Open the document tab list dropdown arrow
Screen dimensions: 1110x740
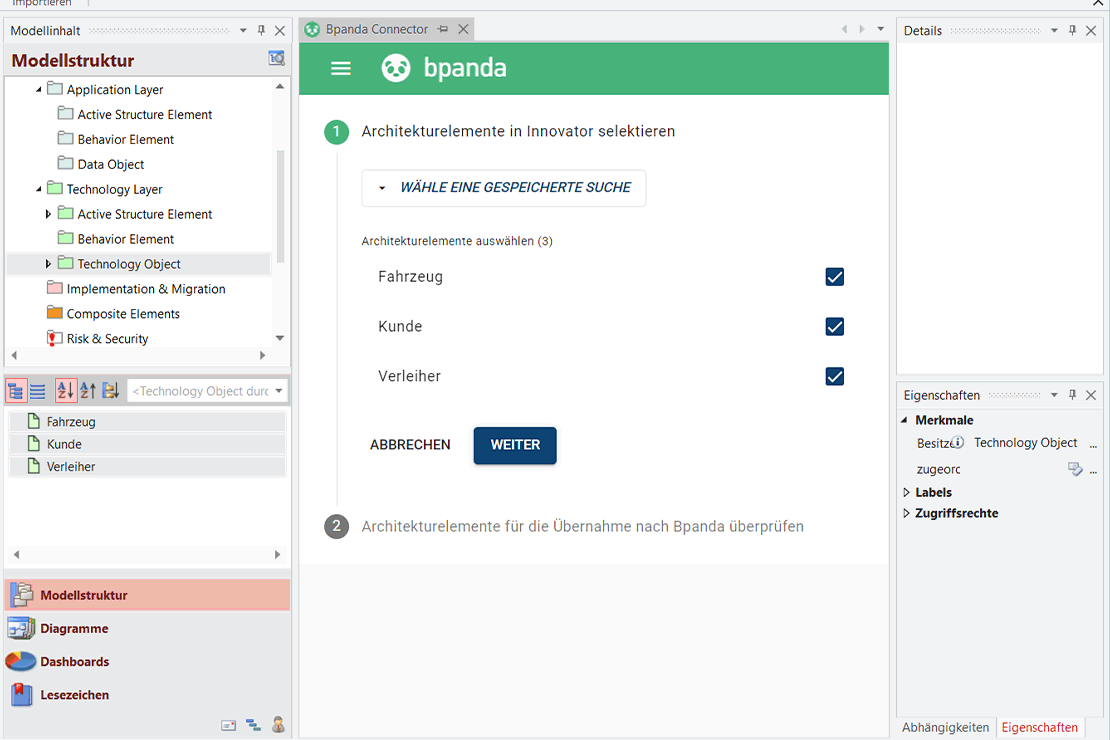(x=881, y=29)
